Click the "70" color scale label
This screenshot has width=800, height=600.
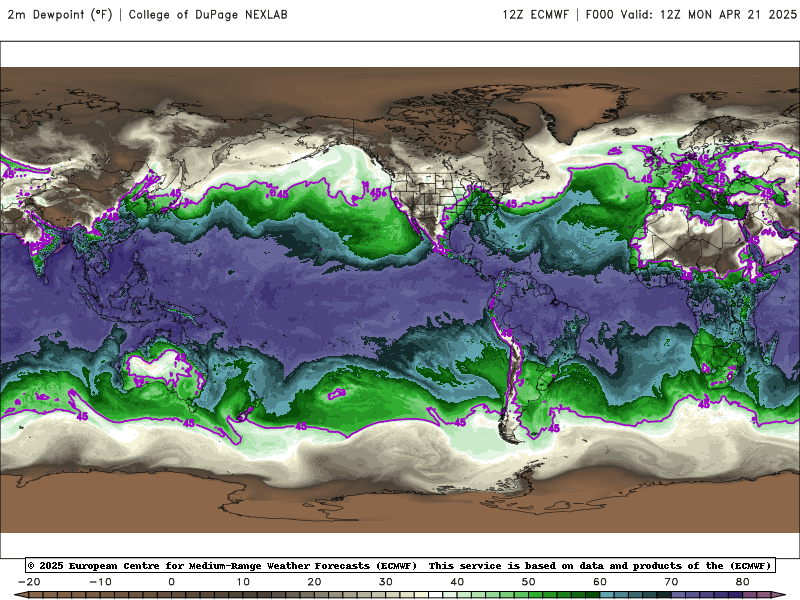tap(671, 582)
